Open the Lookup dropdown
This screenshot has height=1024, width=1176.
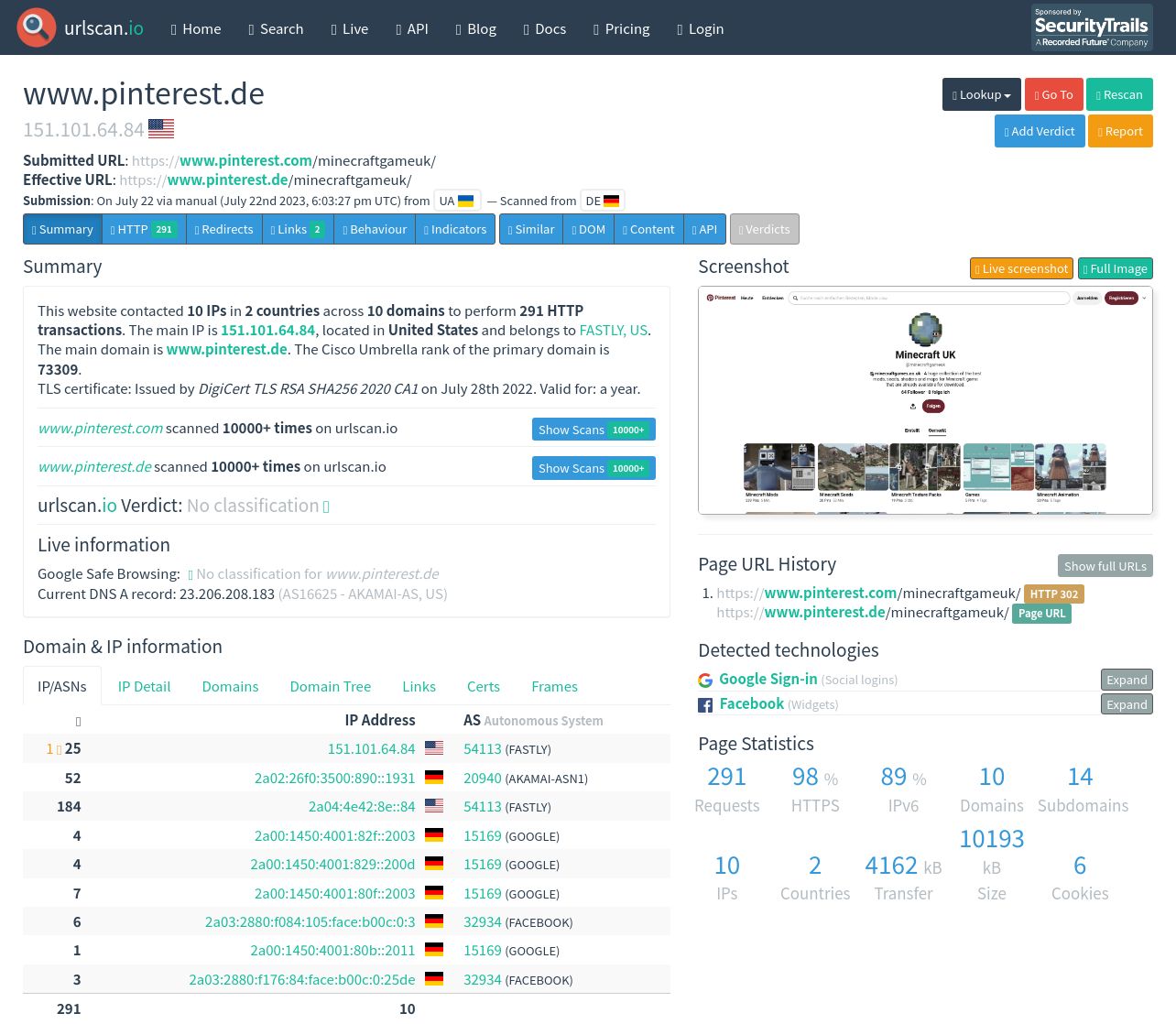pos(982,94)
